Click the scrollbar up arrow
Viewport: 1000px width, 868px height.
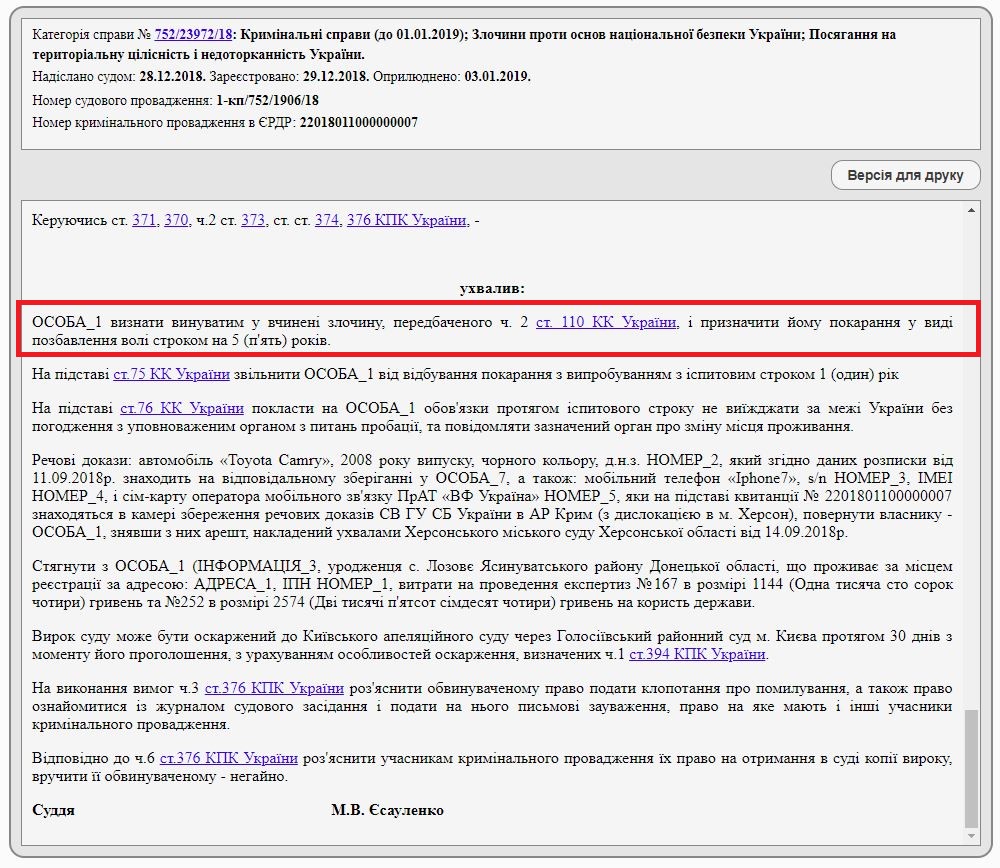point(972,210)
